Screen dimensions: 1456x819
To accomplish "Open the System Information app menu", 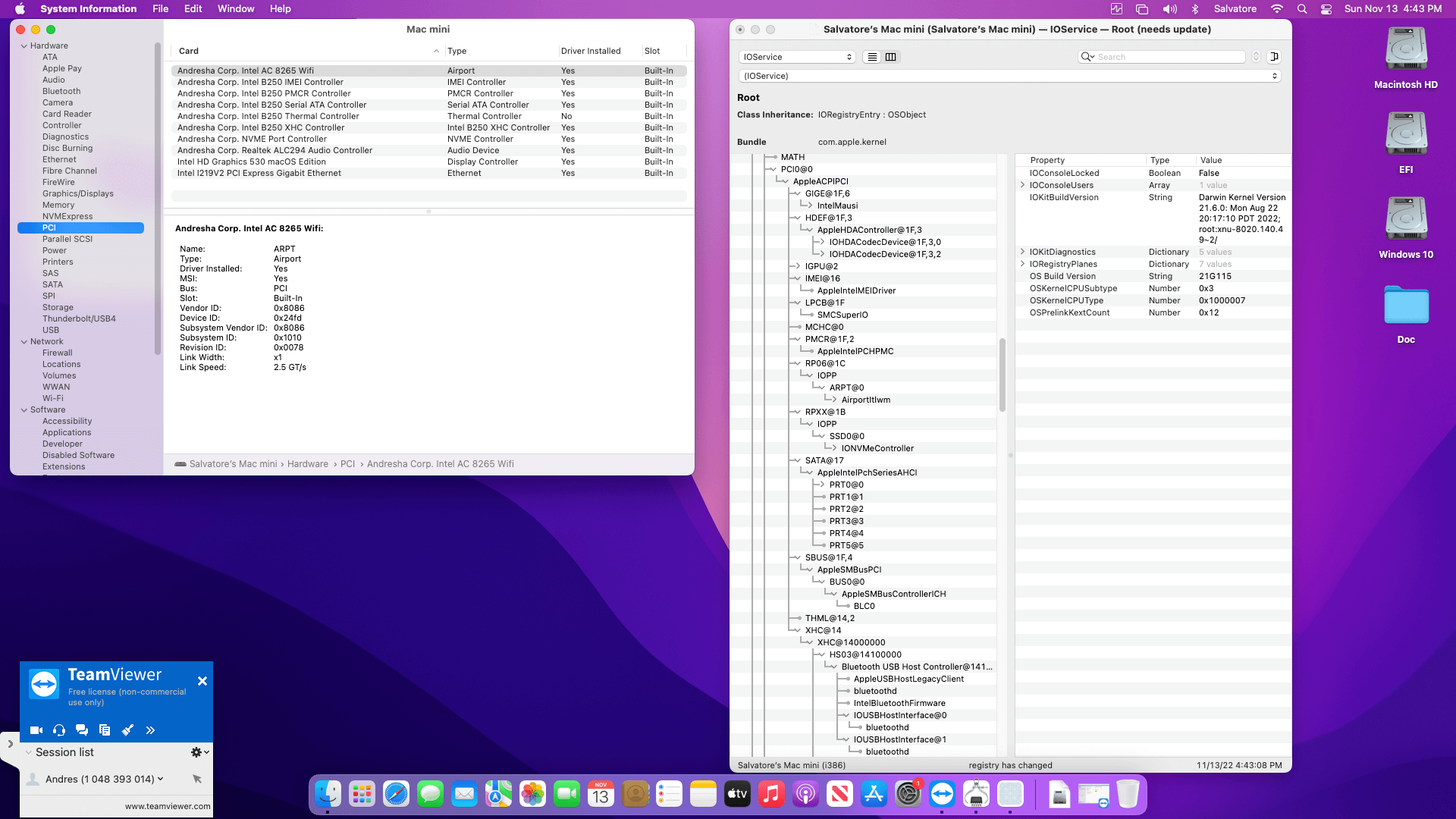I will click(x=88, y=8).
